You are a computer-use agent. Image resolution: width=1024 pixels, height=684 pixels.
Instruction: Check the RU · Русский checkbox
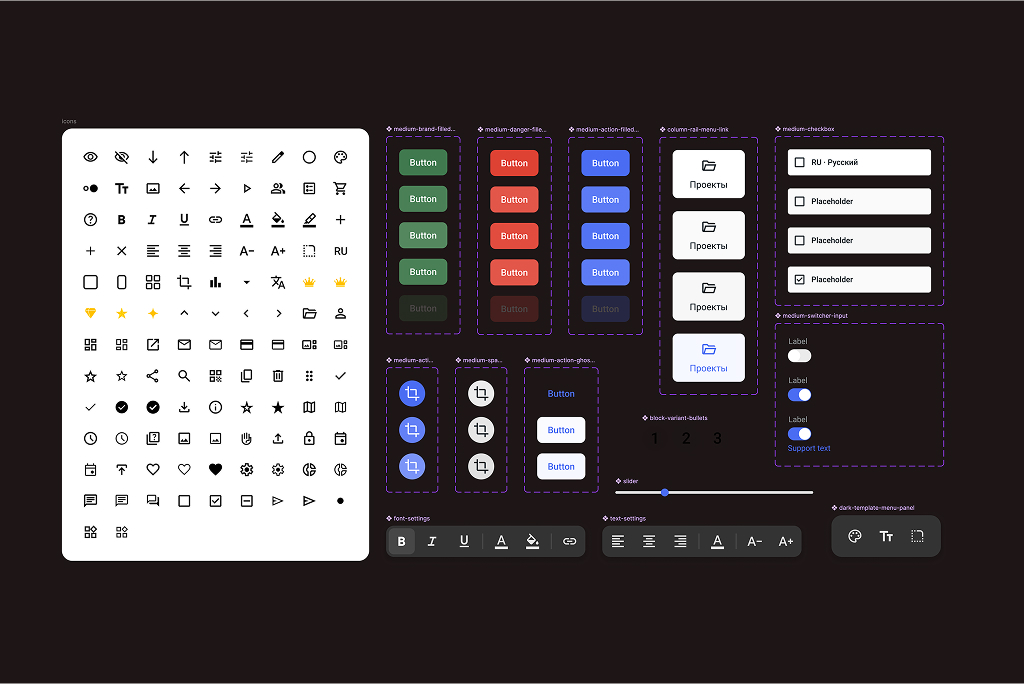tap(799, 162)
